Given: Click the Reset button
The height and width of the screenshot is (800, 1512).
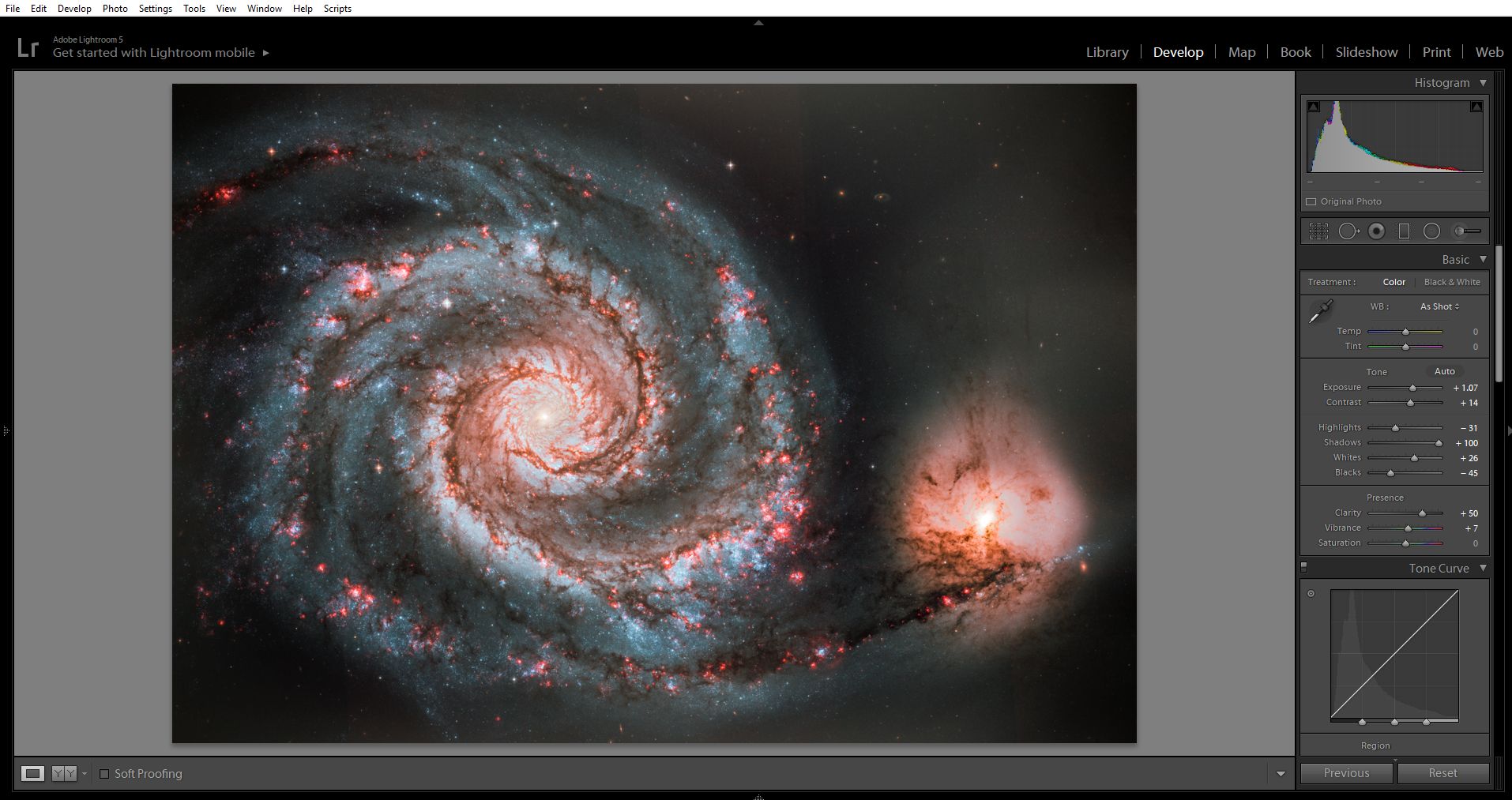Looking at the screenshot, I should [x=1442, y=773].
